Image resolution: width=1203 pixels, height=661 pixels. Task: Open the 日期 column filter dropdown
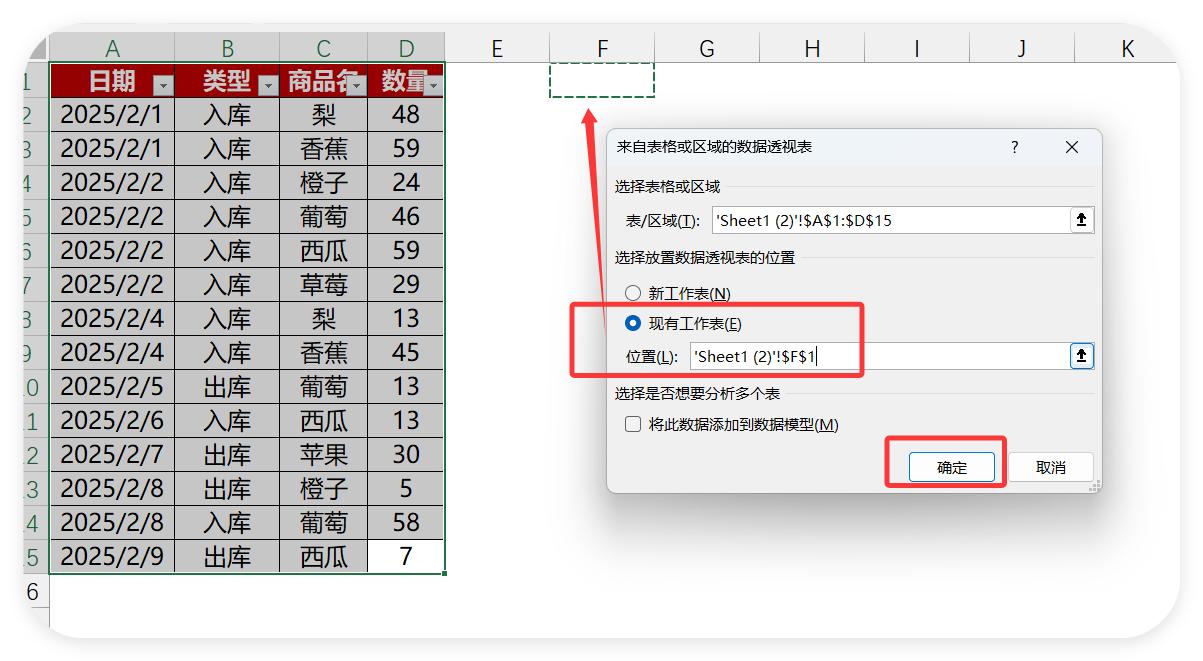(163, 85)
